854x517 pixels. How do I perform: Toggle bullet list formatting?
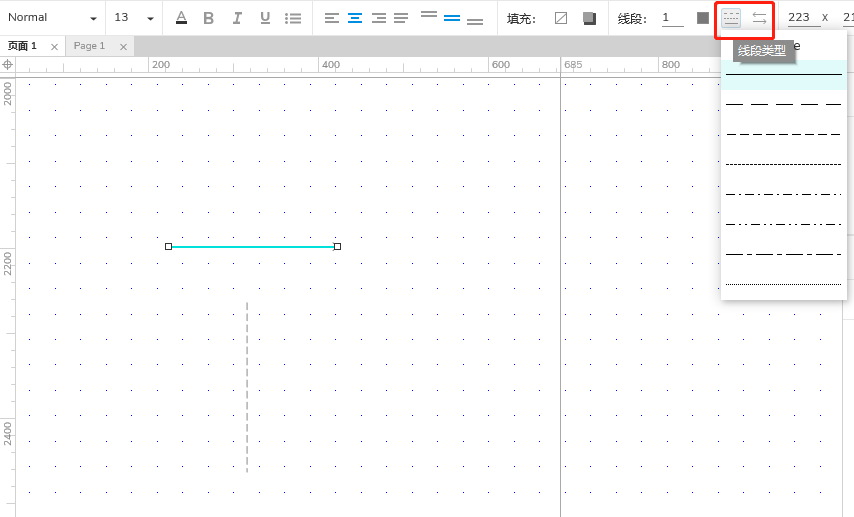(x=293, y=19)
